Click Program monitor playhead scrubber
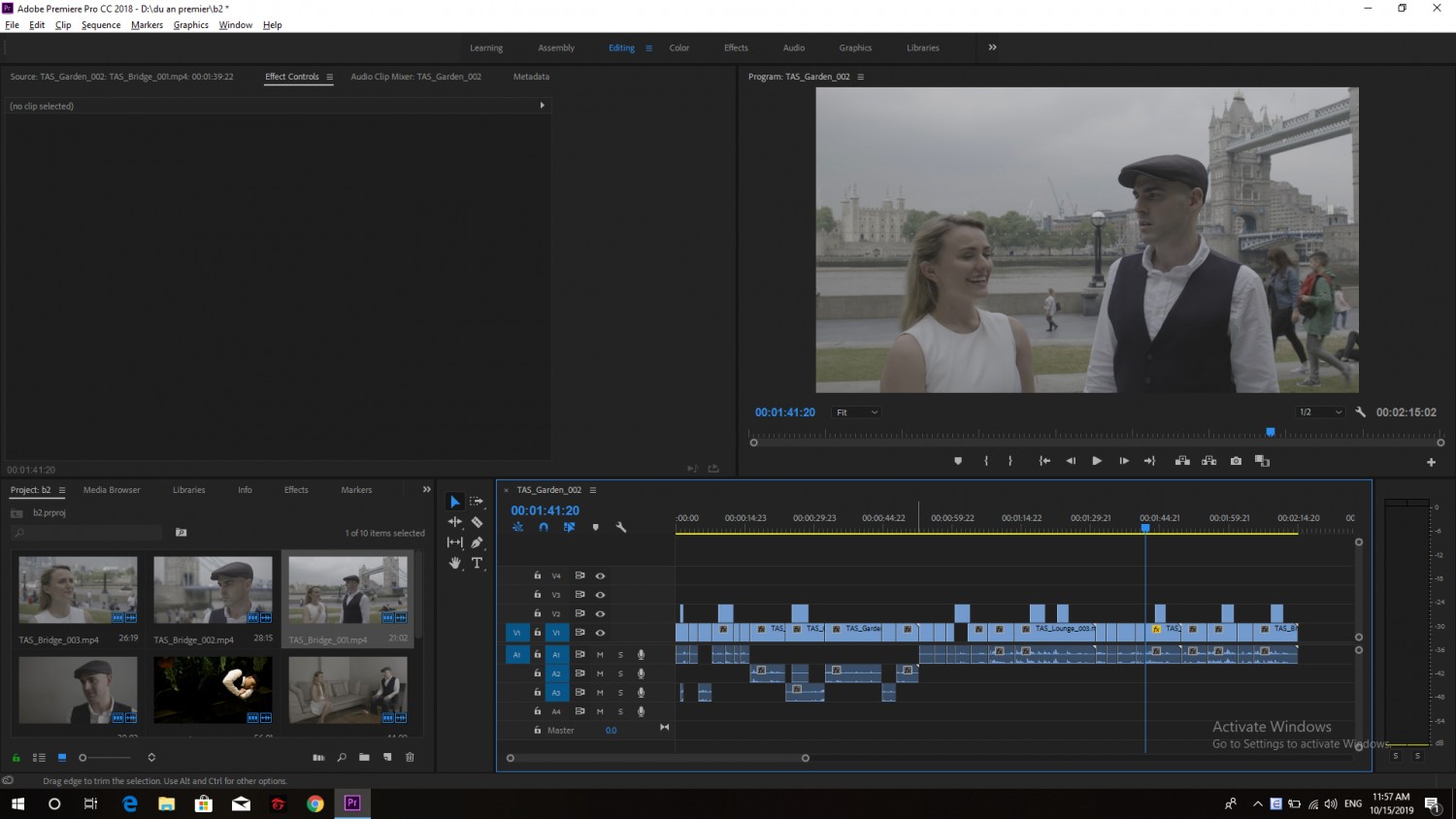 [1270, 433]
